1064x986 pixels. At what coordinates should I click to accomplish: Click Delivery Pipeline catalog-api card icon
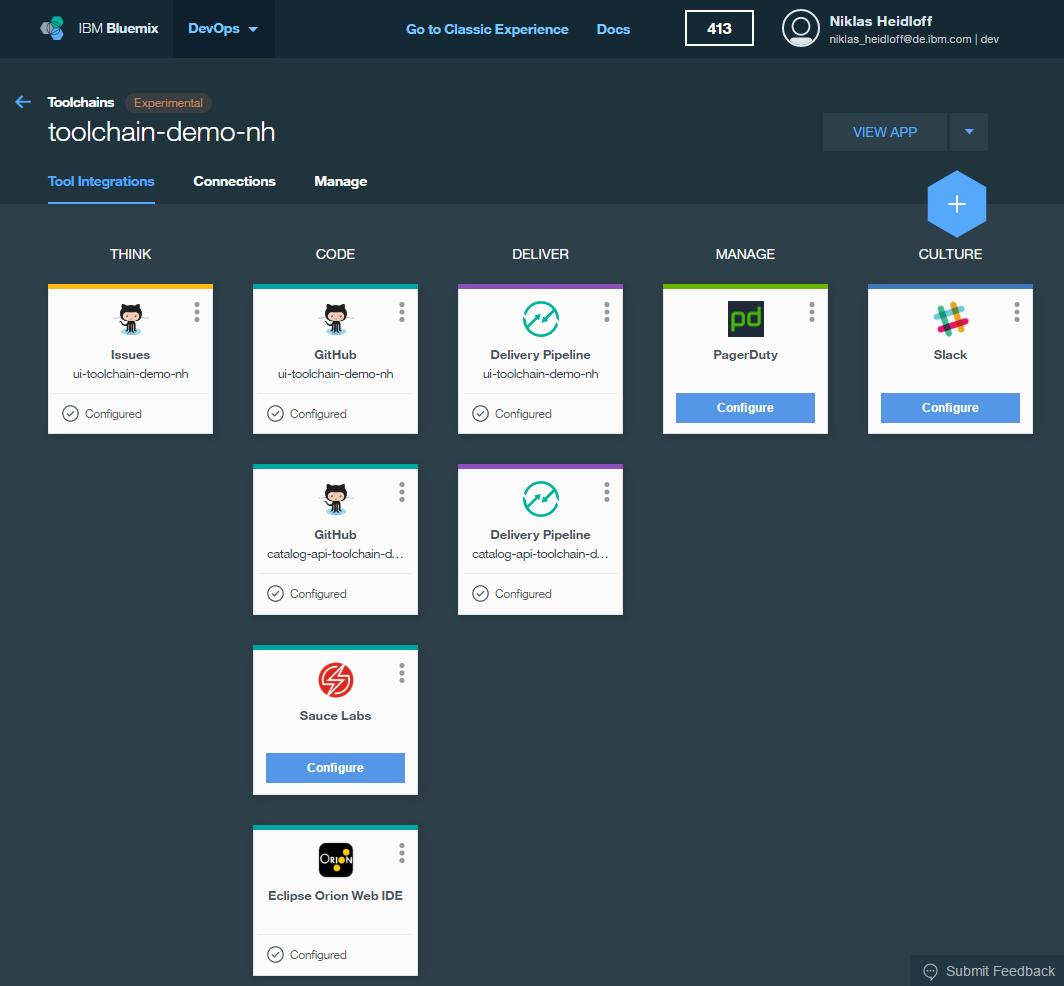[x=541, y=499]
